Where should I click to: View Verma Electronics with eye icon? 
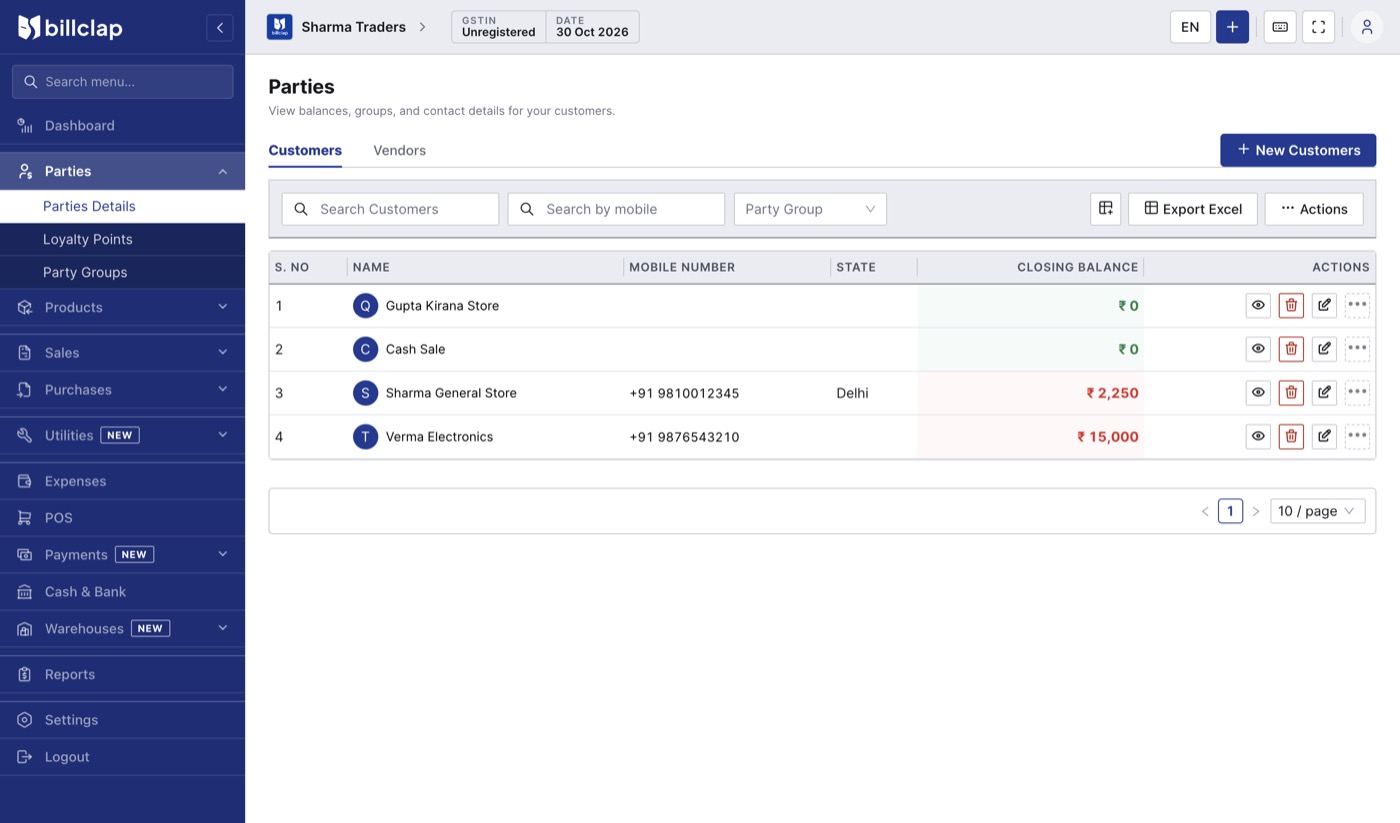tap(1258, 437)
